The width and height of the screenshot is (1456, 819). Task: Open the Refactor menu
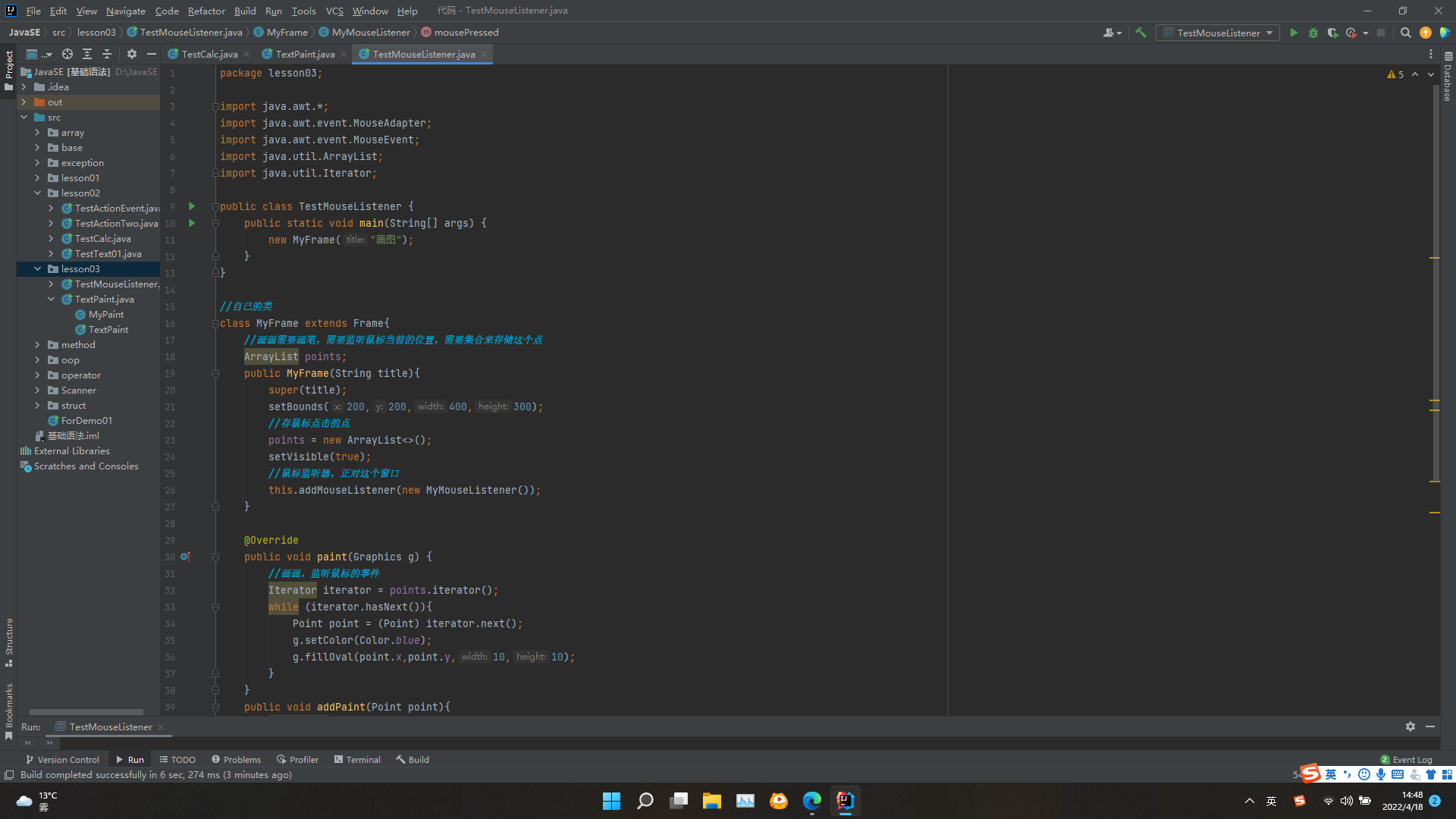(x=206, y=11)
